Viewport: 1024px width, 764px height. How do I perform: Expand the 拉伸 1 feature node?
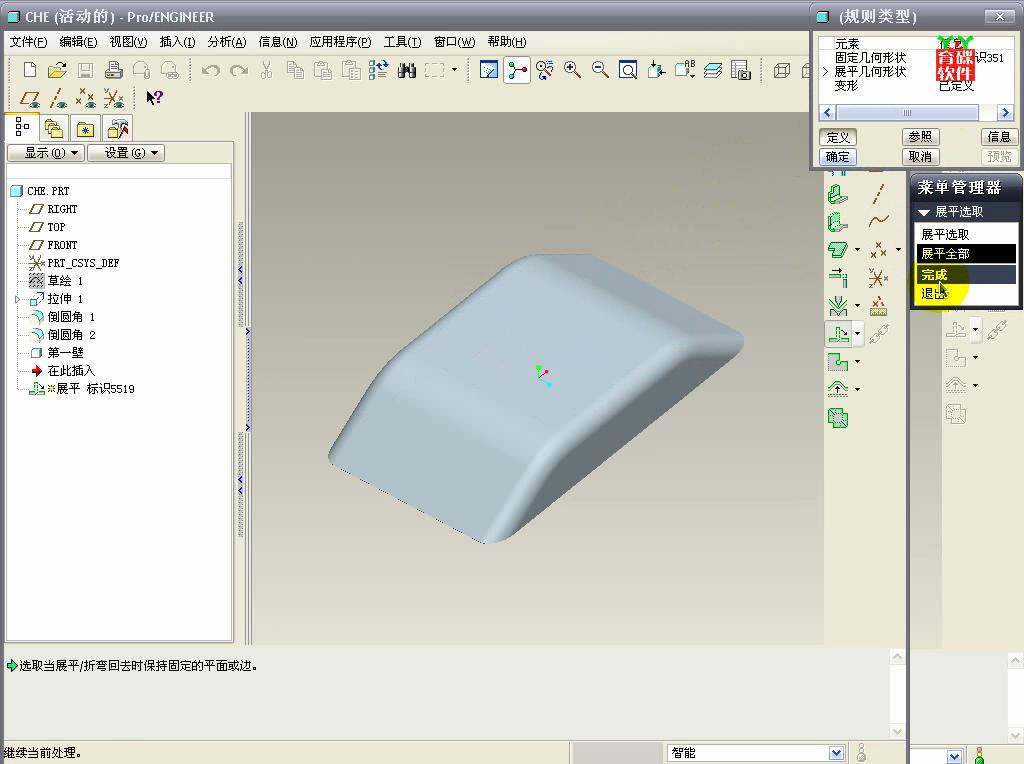(18, 299)
